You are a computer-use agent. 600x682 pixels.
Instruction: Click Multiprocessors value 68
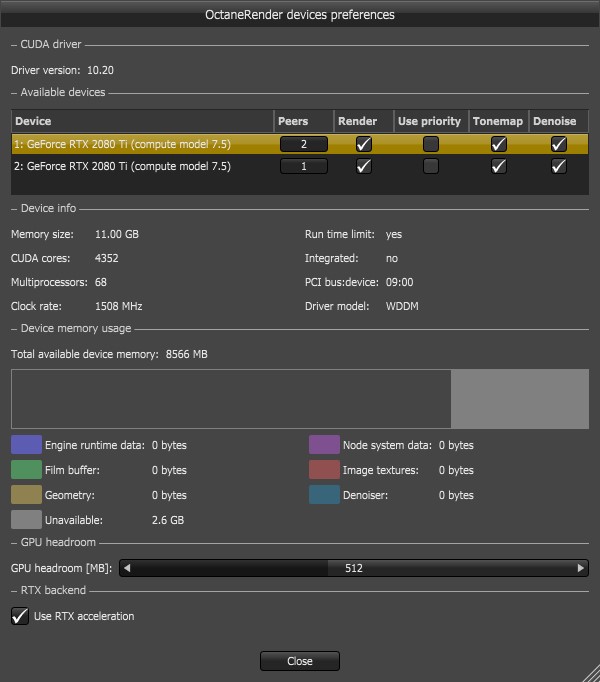pyautogui.click(x=101, y=282)
